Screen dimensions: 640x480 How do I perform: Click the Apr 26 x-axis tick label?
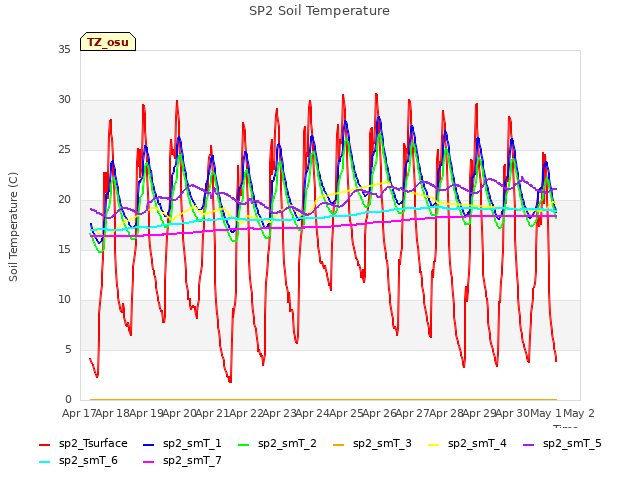(x=379, y=413)
